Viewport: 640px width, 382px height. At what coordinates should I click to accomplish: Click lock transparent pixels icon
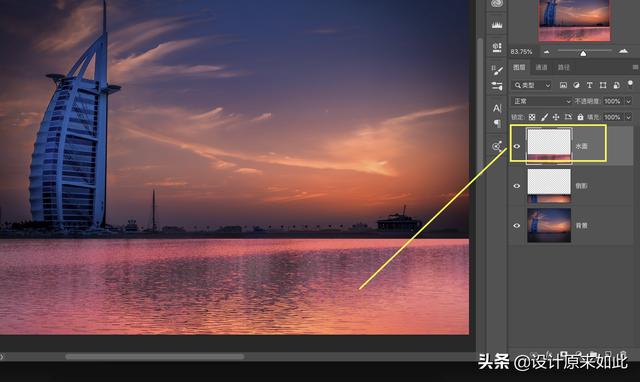[x=532, y=117]
